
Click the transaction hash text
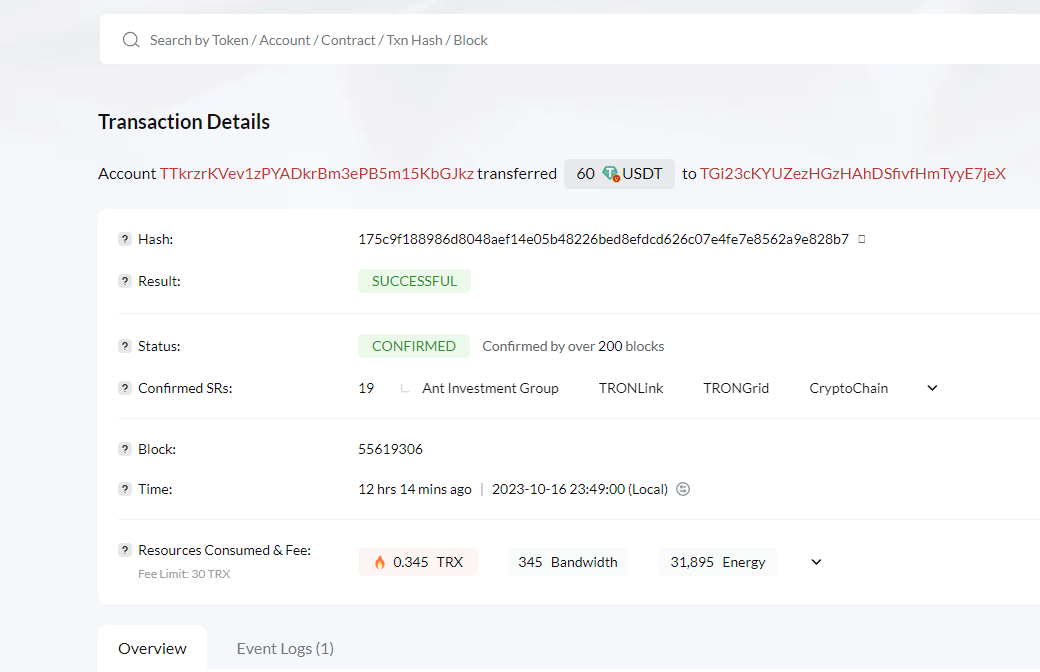pos(604,239)
